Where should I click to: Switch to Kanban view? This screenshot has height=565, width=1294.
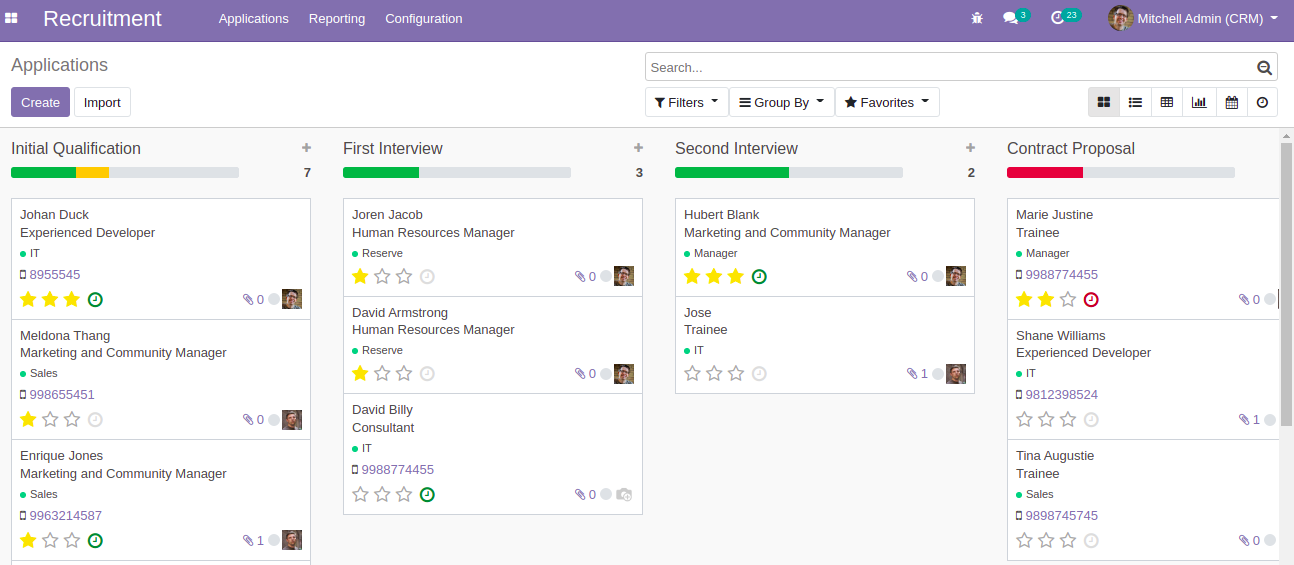pos(1104,102)
